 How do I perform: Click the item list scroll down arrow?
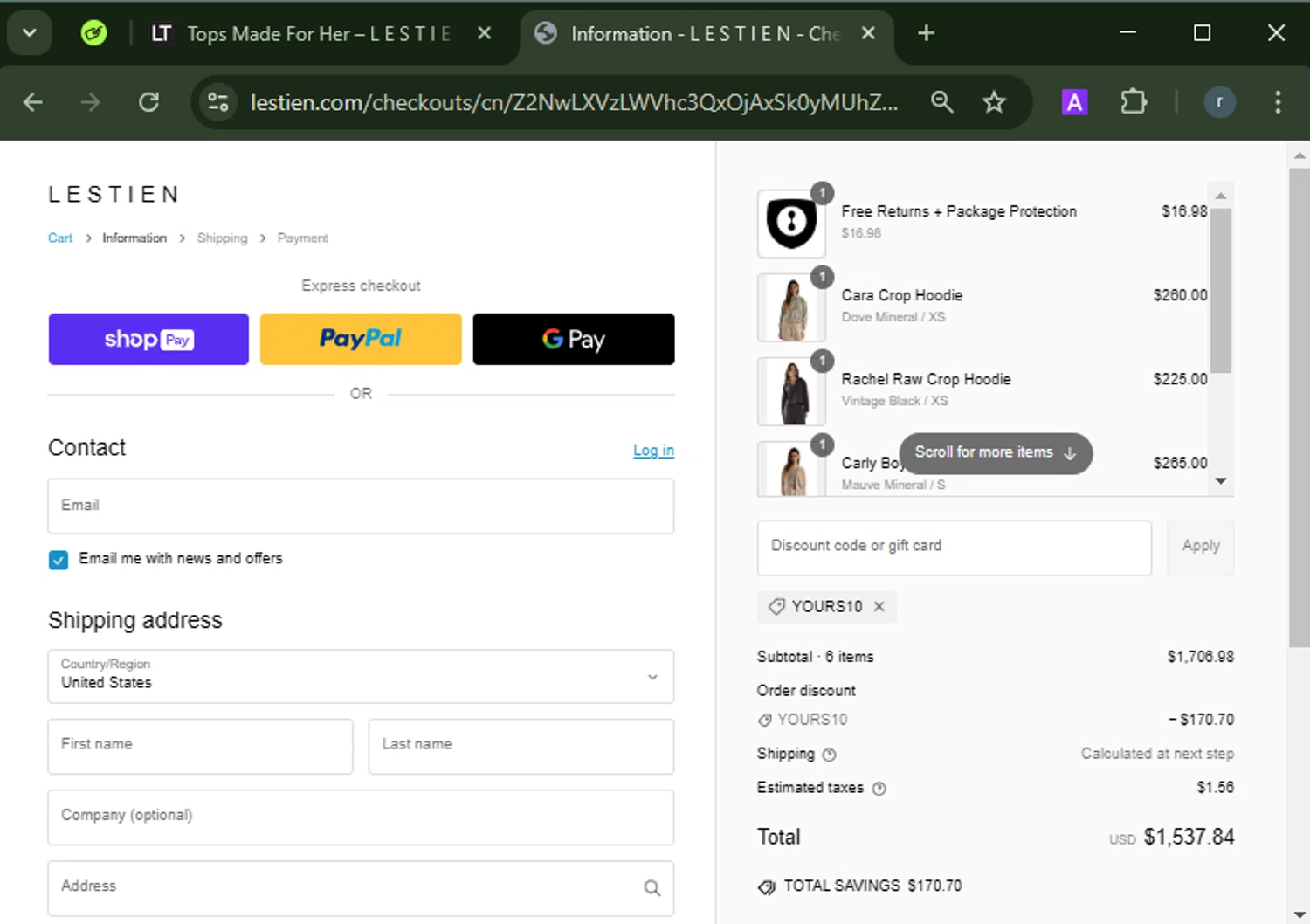point(1221,481)
